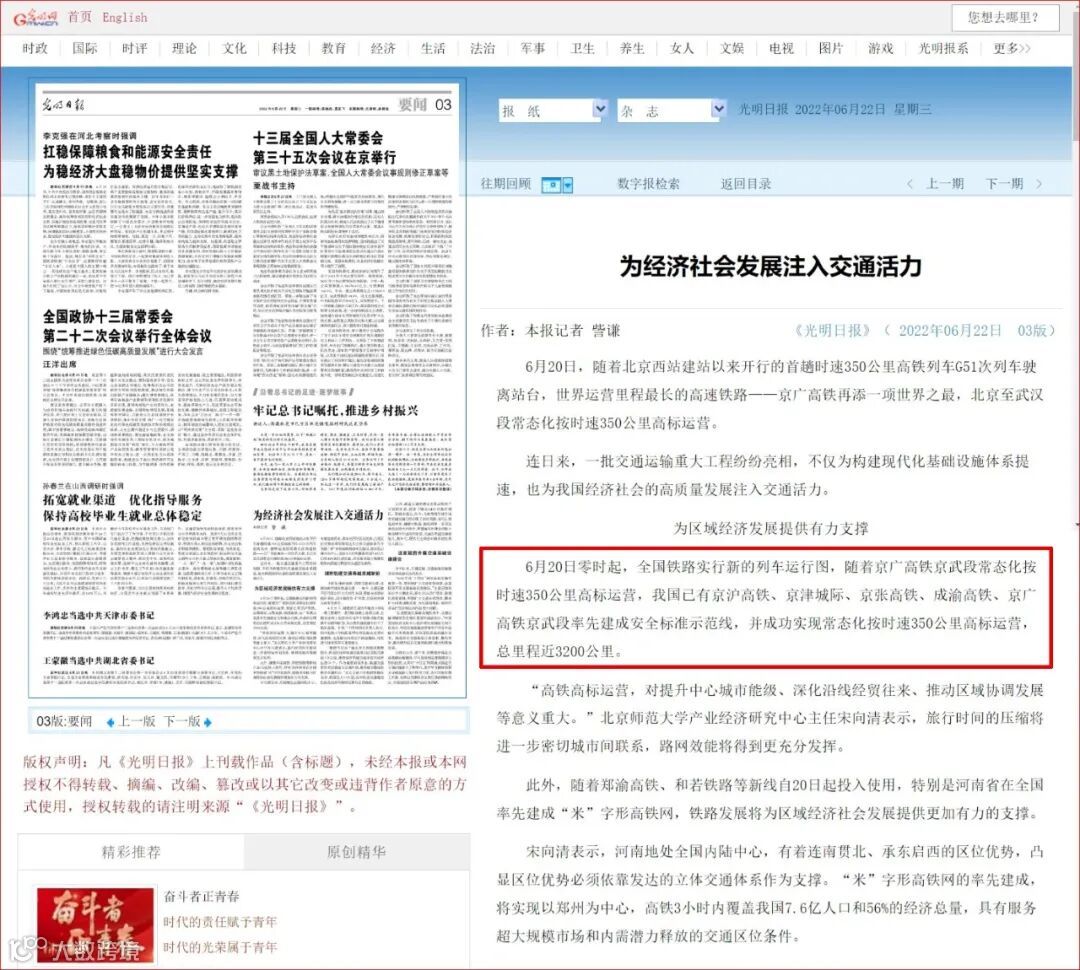The height and width of the screenshot is (970, 1080).
Task: Switch to the 精彩推荐 tab
Action: 131,852
